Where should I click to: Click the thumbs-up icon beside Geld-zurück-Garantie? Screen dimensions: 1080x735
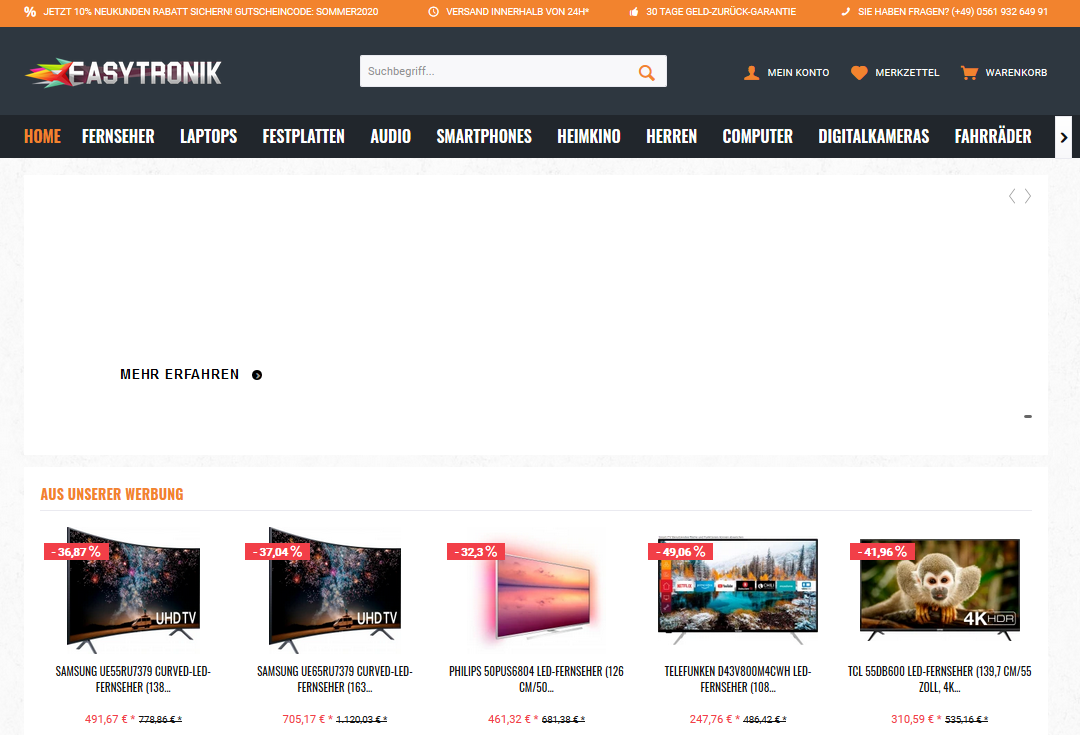coord(634,12)
